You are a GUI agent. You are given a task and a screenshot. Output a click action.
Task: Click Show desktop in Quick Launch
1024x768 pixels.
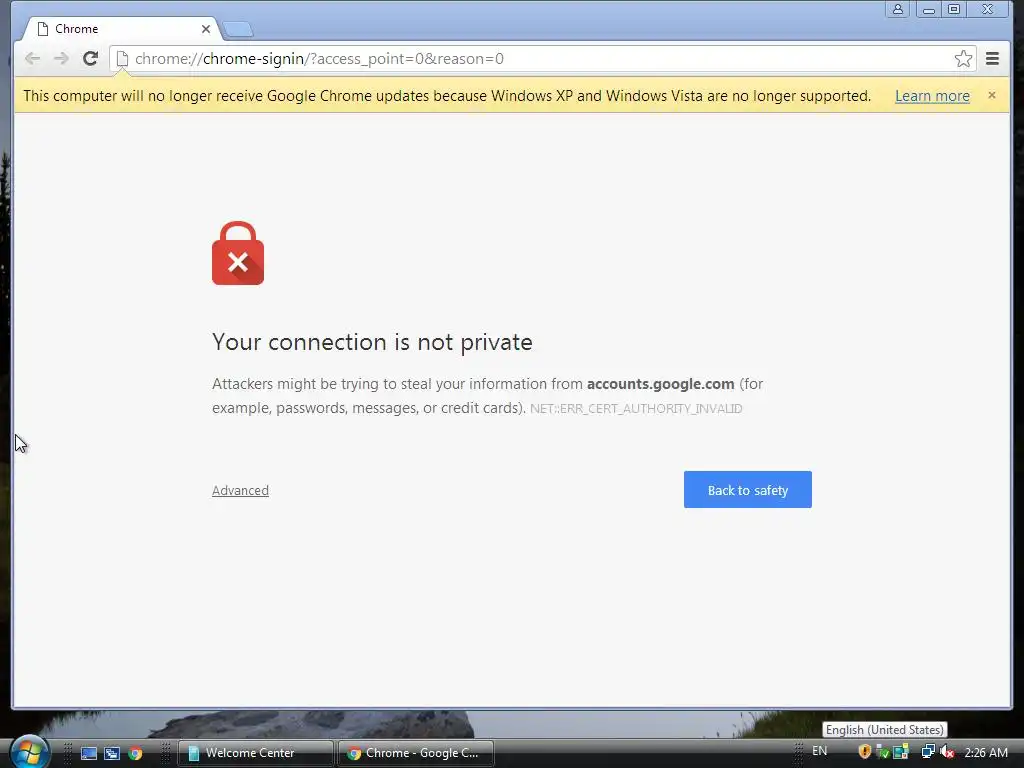(89, 753)
